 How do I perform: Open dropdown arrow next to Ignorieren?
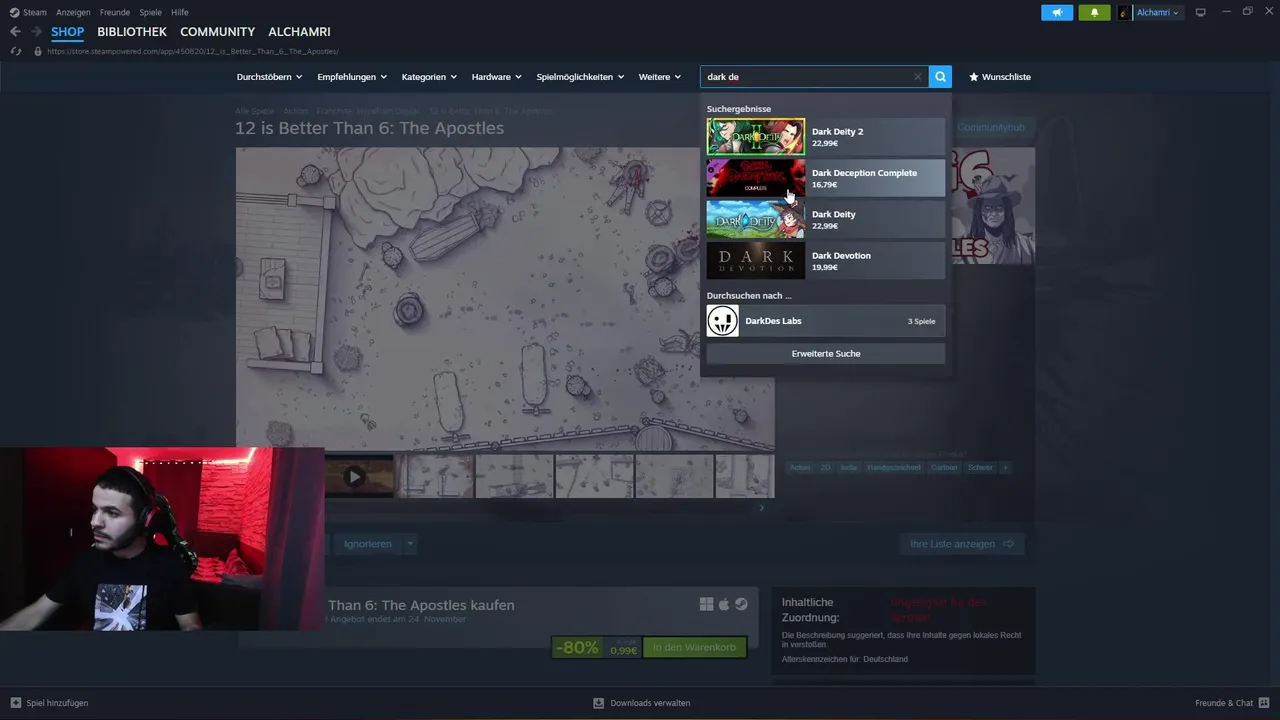(x=410, y=544)
